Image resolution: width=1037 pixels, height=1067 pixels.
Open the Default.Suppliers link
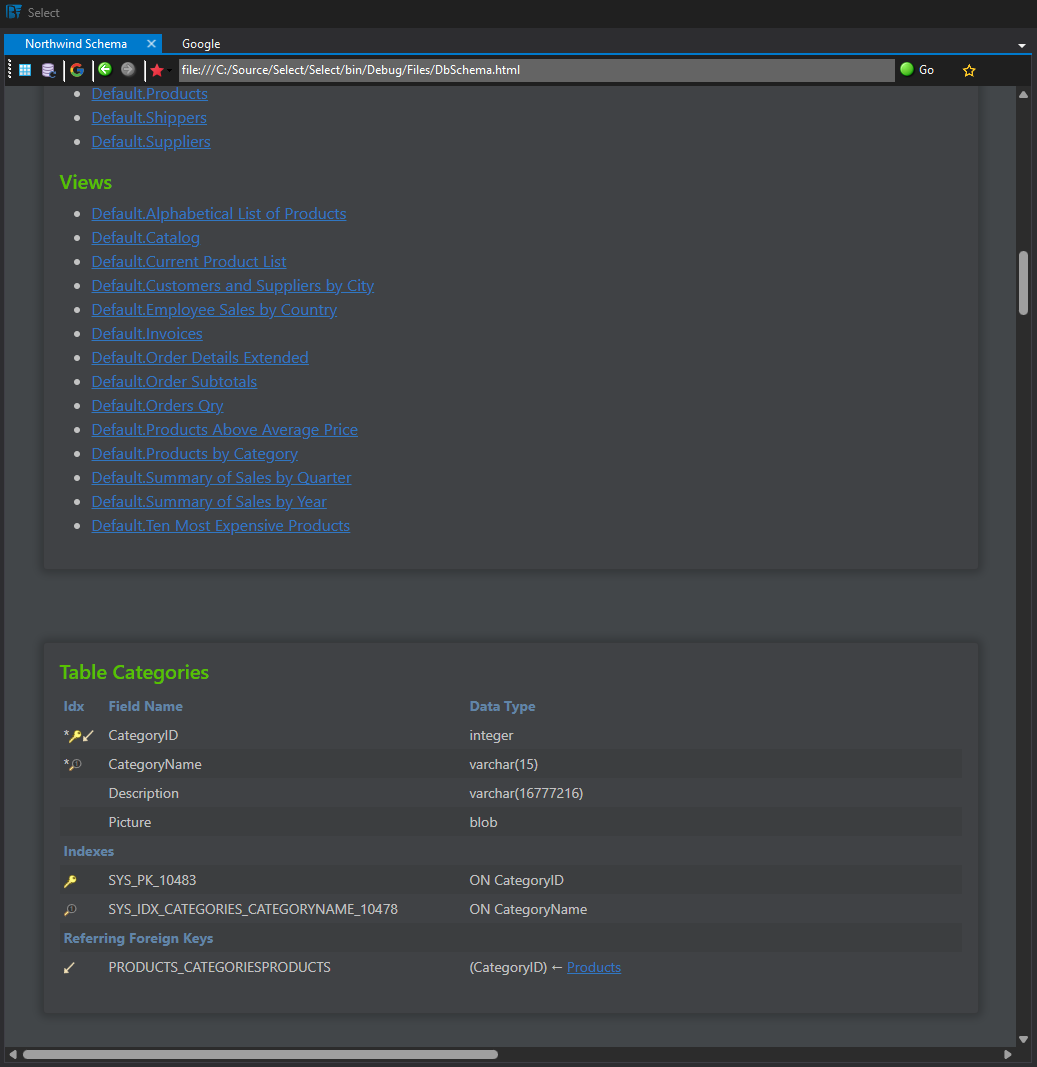coord(151,142)
